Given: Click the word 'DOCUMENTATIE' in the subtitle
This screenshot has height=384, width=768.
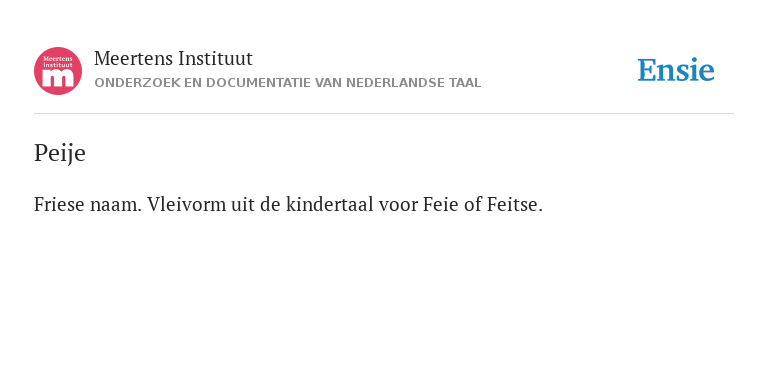Looking at the screenshot, I should pyautogui.click(x=258, y=83).
